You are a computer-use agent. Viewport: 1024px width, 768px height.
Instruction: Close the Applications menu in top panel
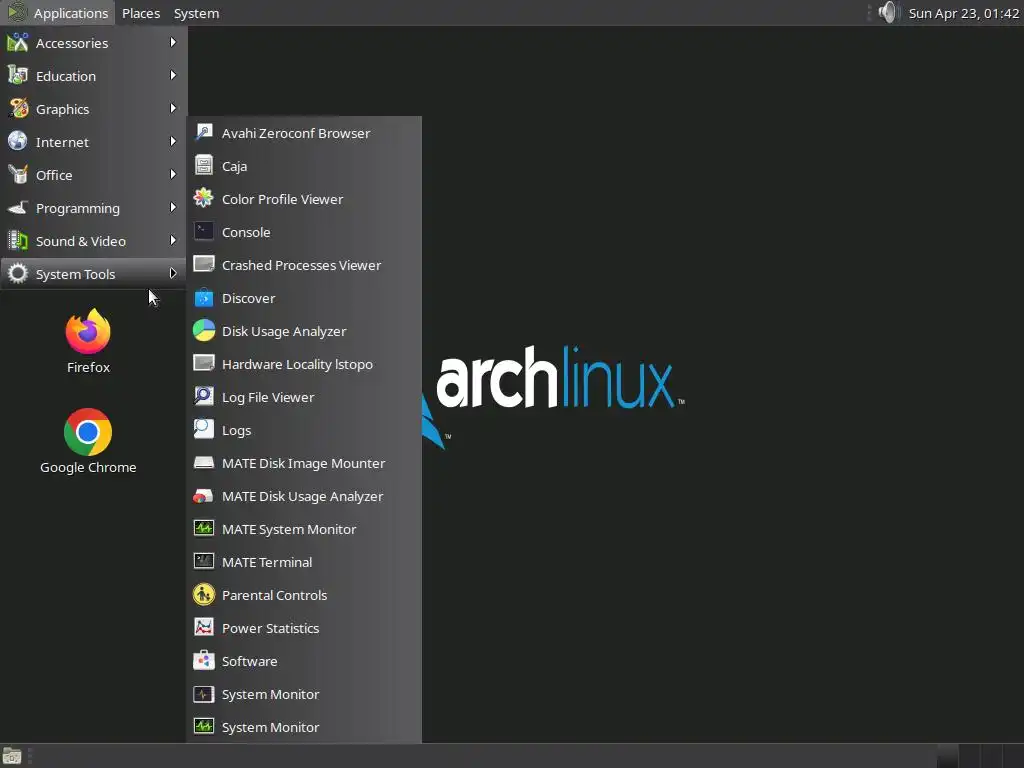pos(58,13)
